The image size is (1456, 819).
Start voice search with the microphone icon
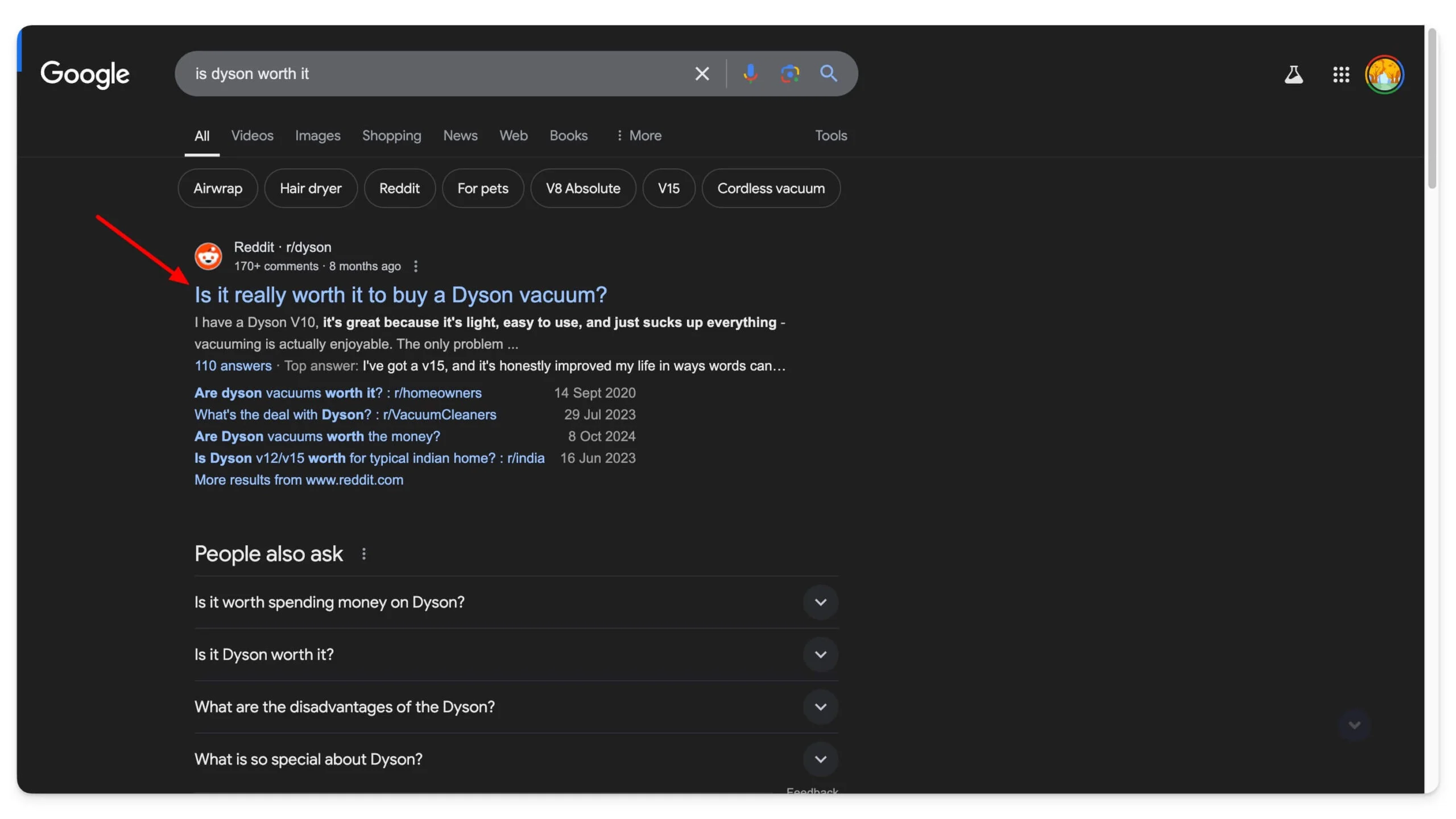point(750,74)
